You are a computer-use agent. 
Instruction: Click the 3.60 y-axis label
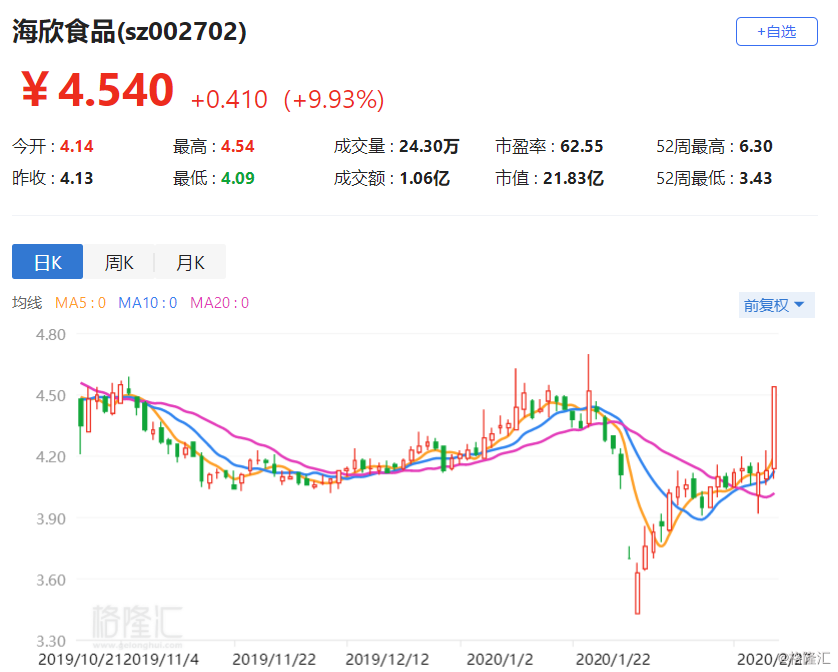click(51, 580)
